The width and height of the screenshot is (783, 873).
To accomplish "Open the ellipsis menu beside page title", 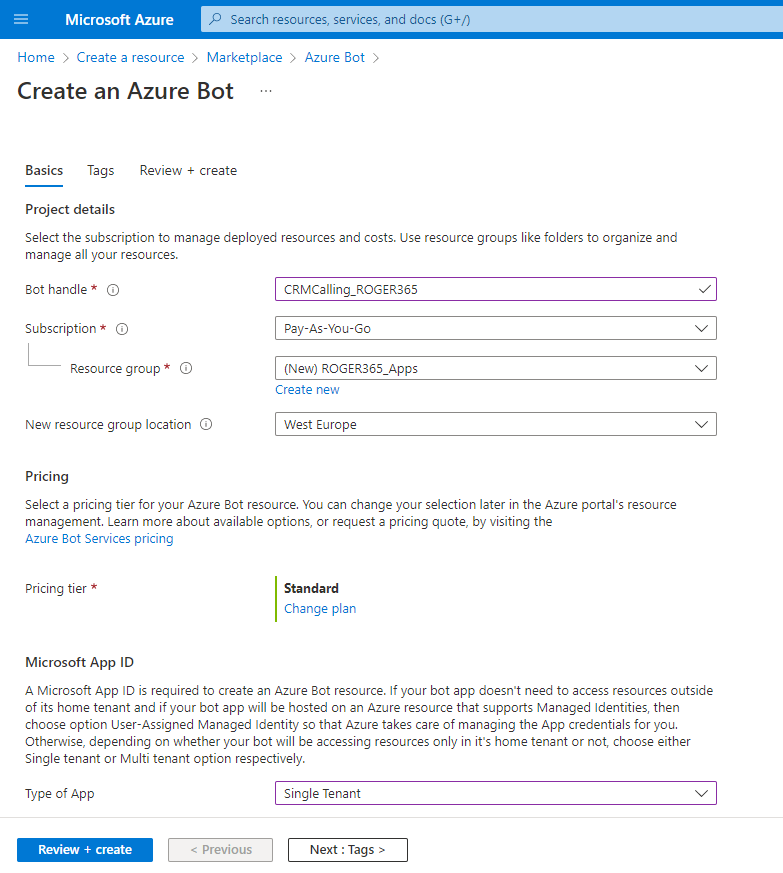I will pos(266,91).
